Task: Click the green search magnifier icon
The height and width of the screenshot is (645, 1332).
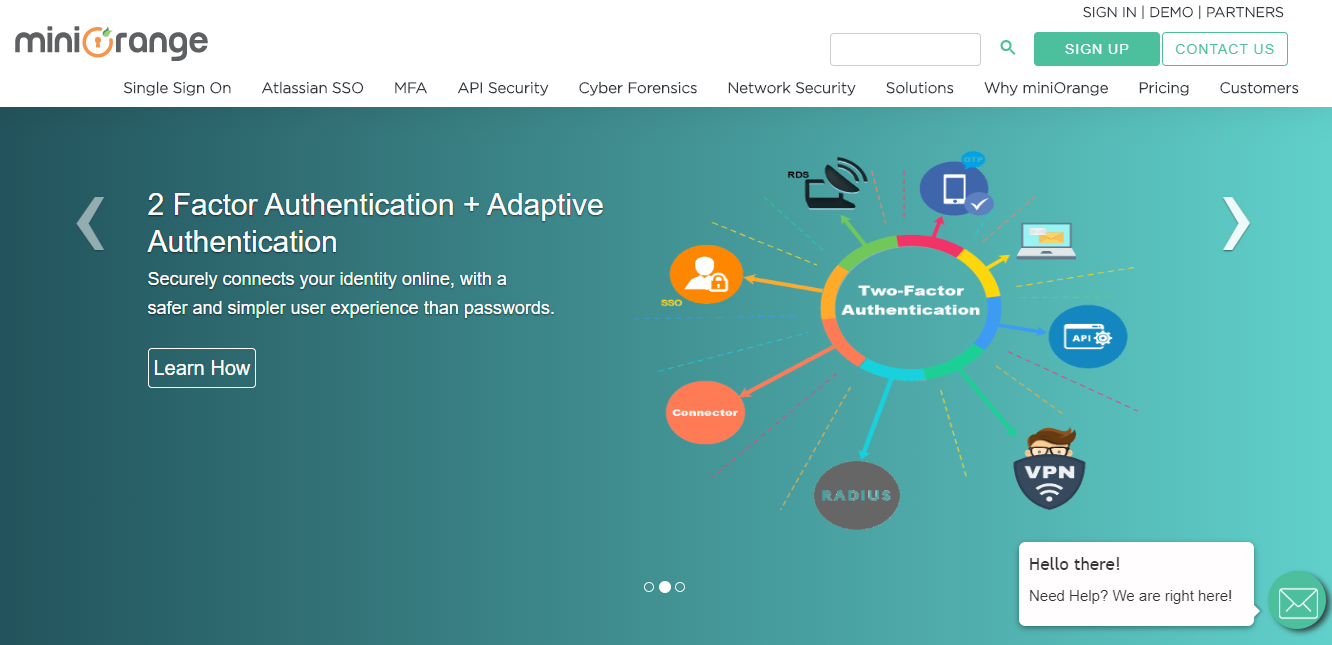Action: (1008, 48)
